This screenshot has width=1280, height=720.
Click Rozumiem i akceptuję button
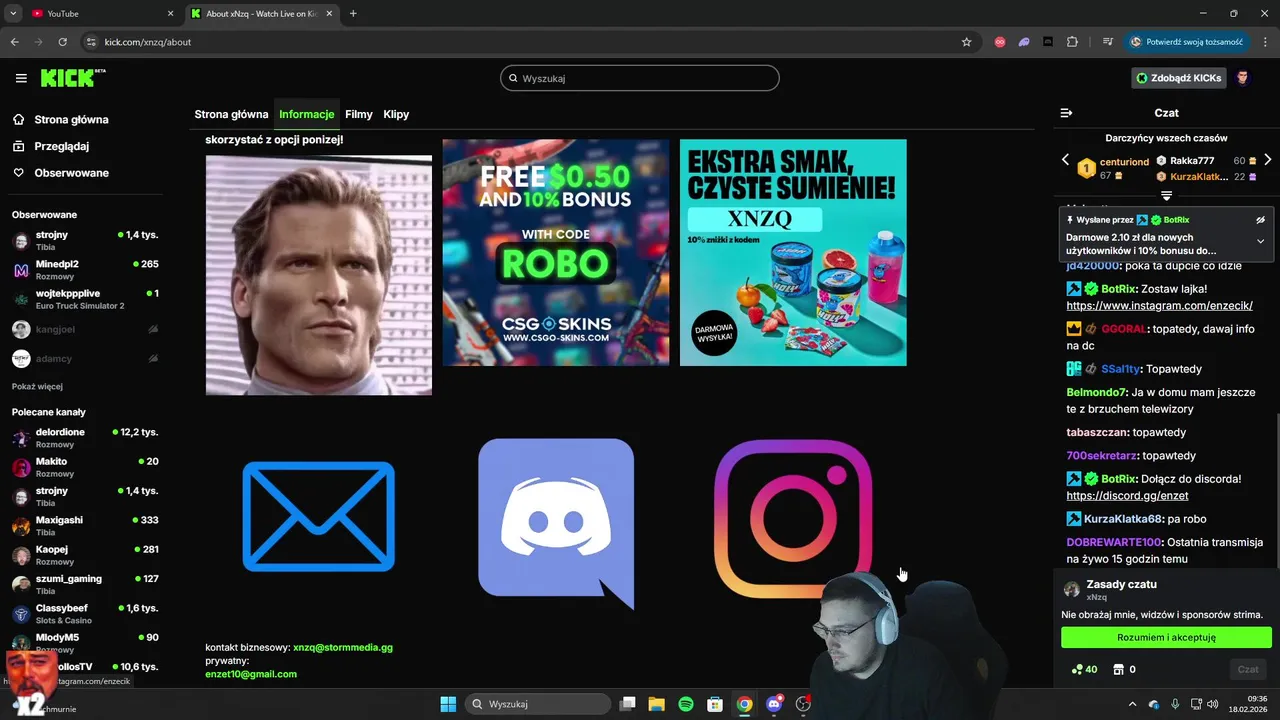coord(1166,637)
